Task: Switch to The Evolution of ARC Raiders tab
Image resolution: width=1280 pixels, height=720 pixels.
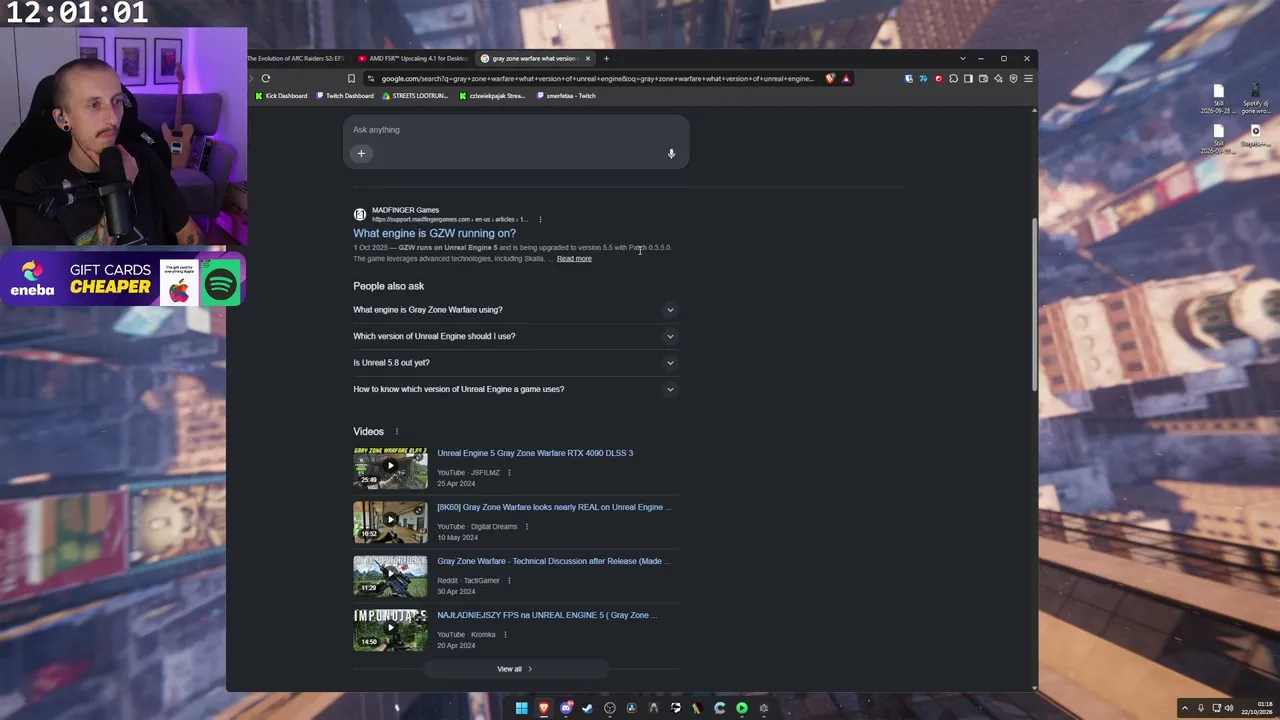Action: [x=296, y=58]
